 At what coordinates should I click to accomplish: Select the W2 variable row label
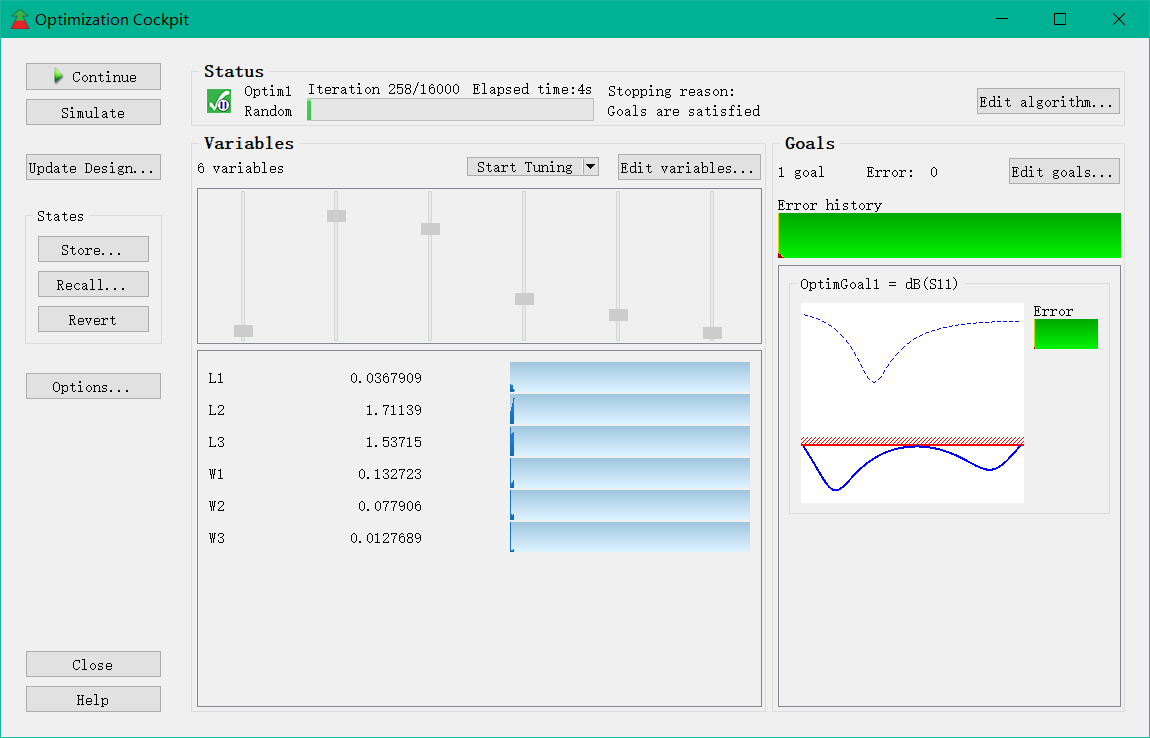coord(216,506)
